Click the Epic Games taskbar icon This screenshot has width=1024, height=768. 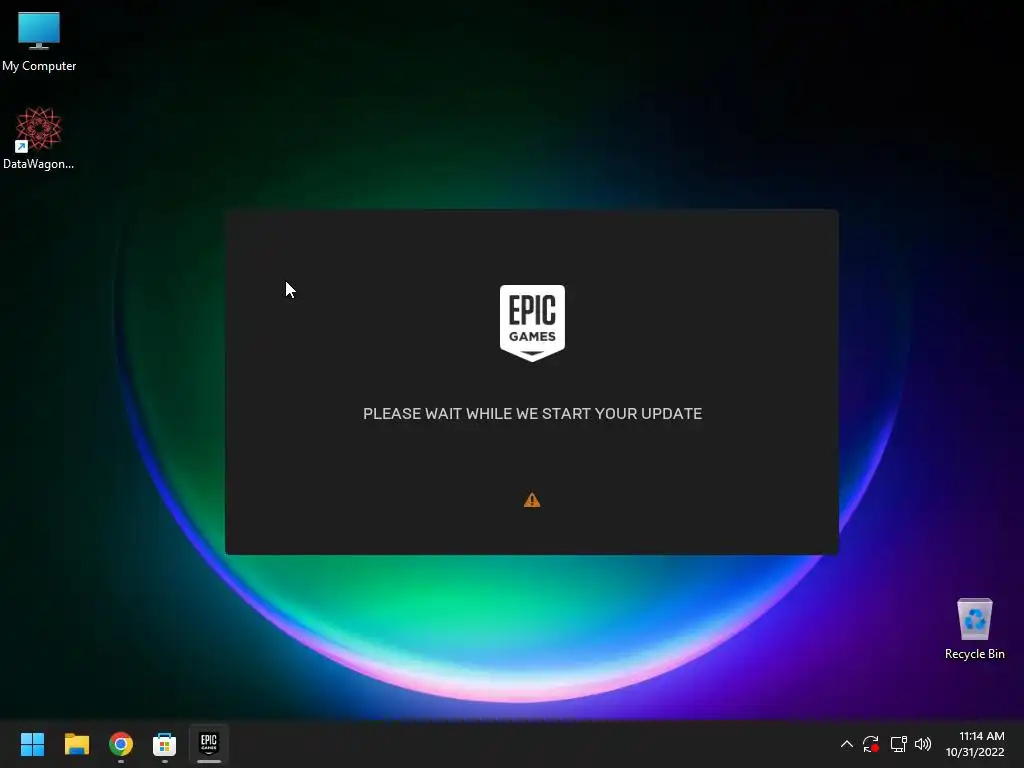point(209,743)
